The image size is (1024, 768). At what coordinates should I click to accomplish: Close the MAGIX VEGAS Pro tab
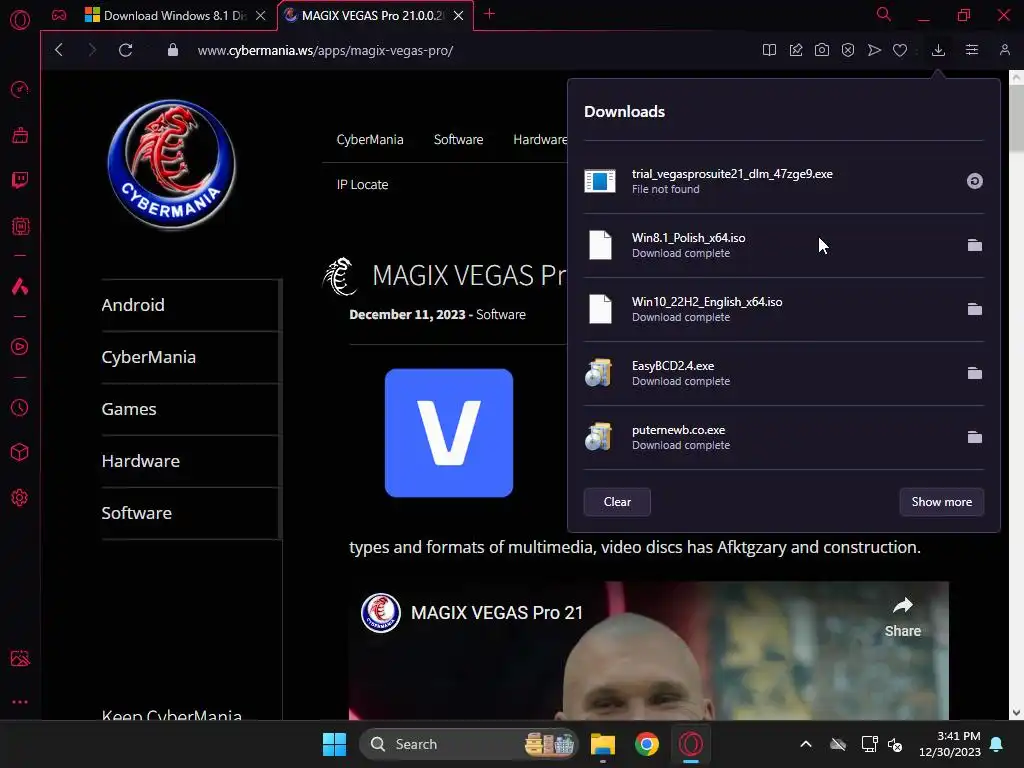pyautogui.click(x=458, y=15)
